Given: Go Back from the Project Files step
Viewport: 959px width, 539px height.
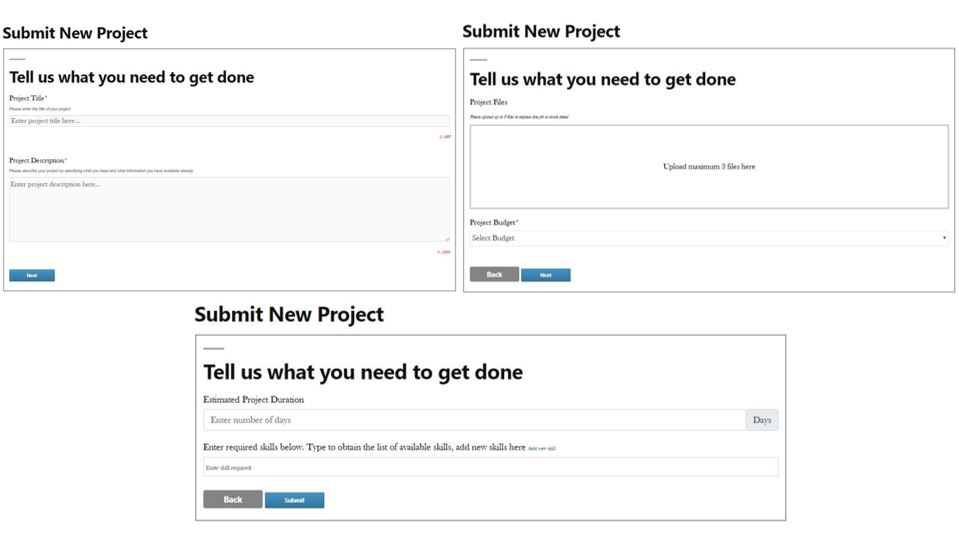Looking at the screenshot, I should pos(494,274).
